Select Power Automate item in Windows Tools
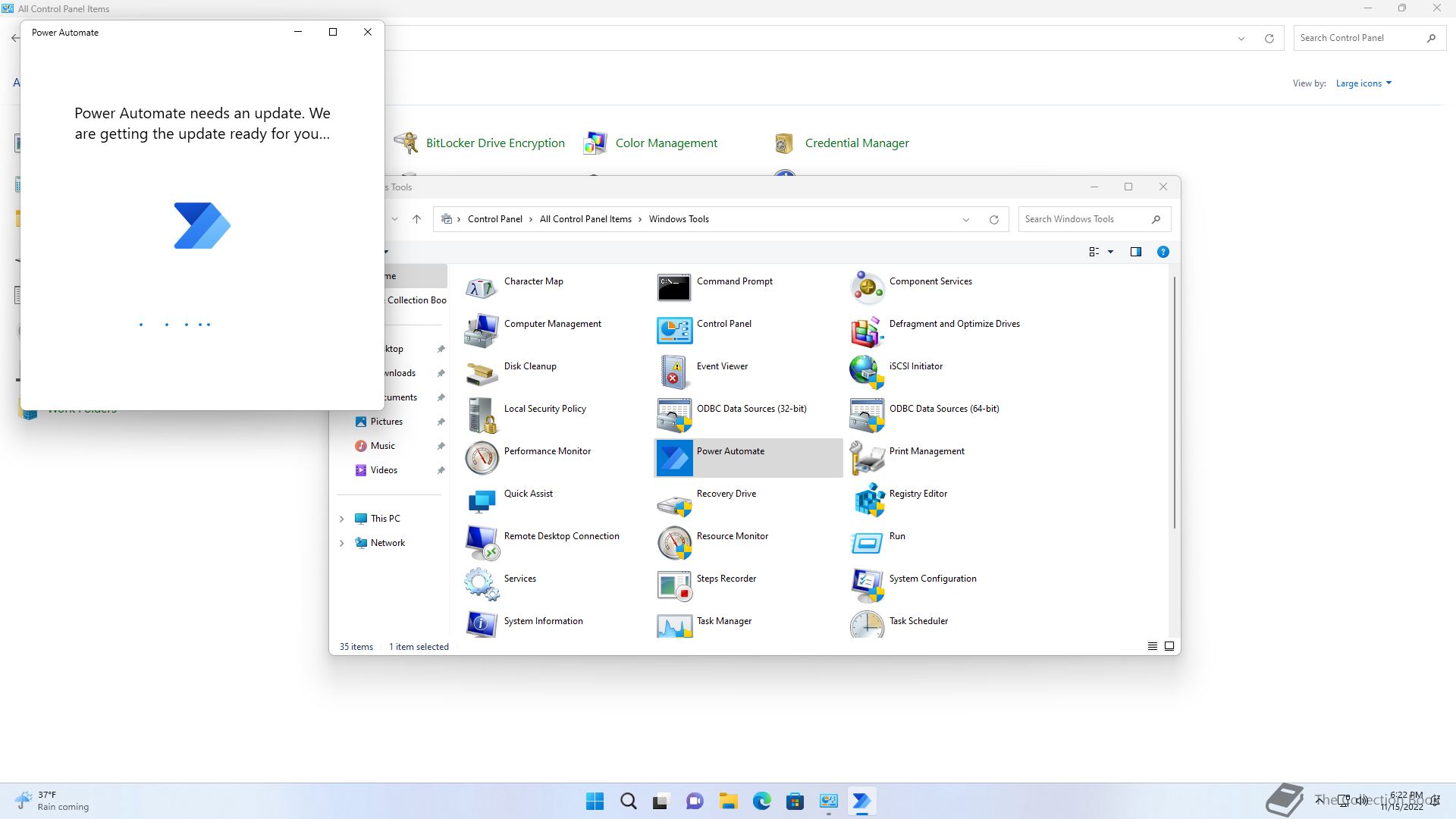Image resolution: width=1456 pixels, height=819 pixels. 748,458
